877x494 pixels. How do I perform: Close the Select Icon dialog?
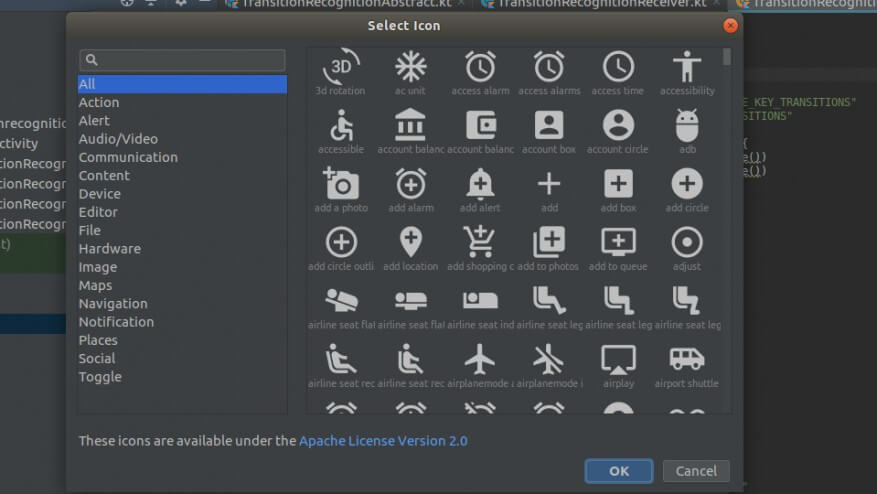pos(730,26)
